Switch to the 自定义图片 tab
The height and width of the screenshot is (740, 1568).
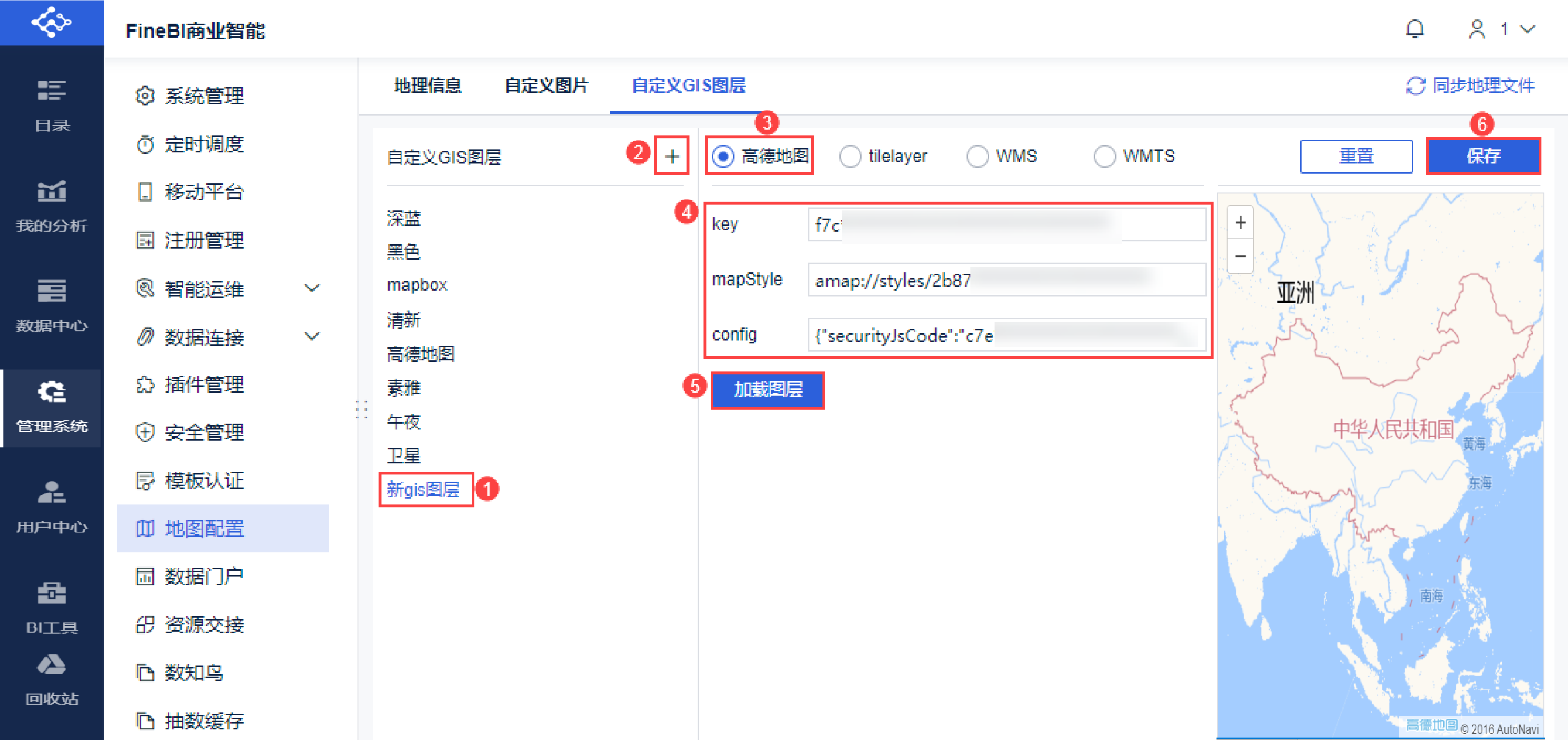546,86
